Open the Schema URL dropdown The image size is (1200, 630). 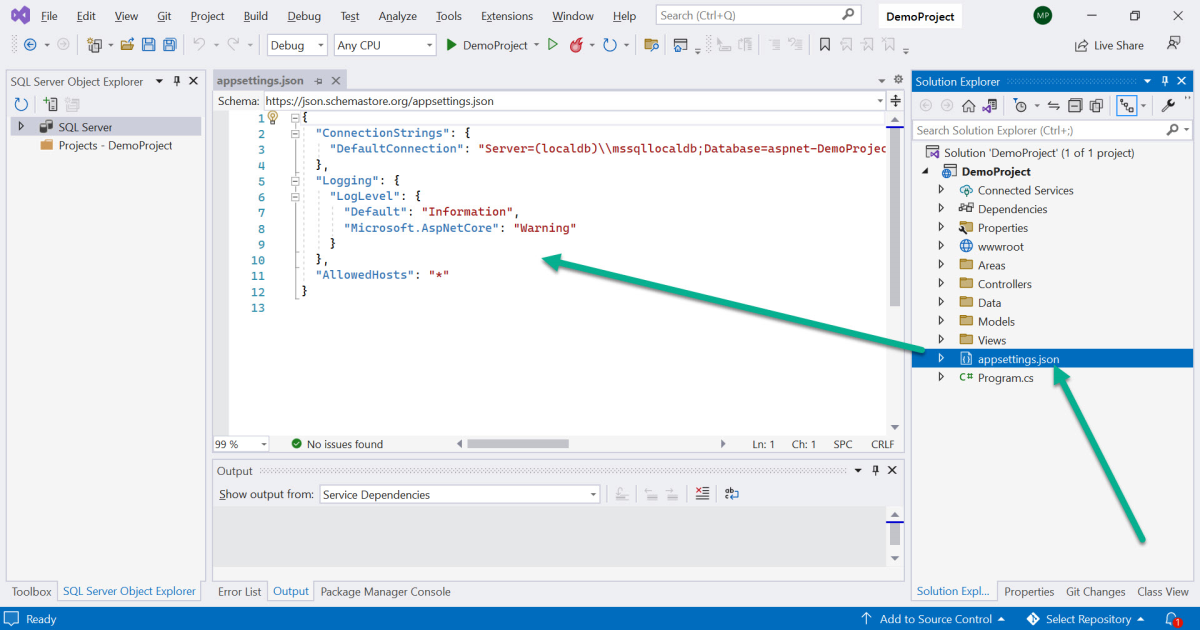click(879, 101)
